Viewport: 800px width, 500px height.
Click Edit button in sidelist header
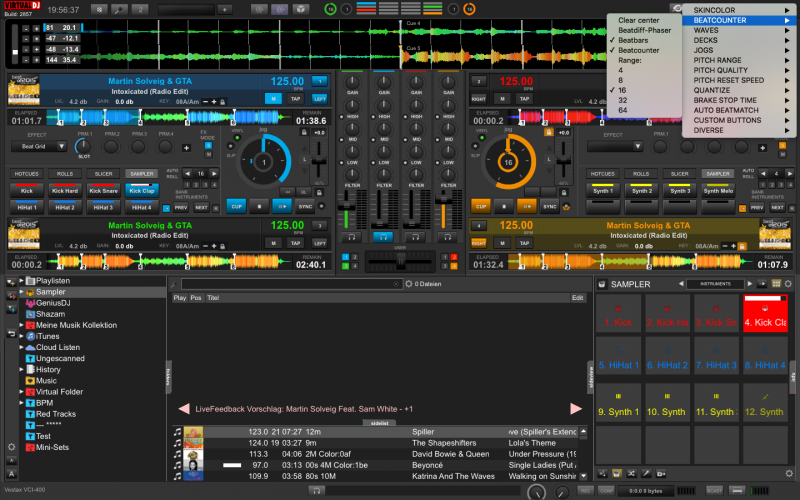577,297
